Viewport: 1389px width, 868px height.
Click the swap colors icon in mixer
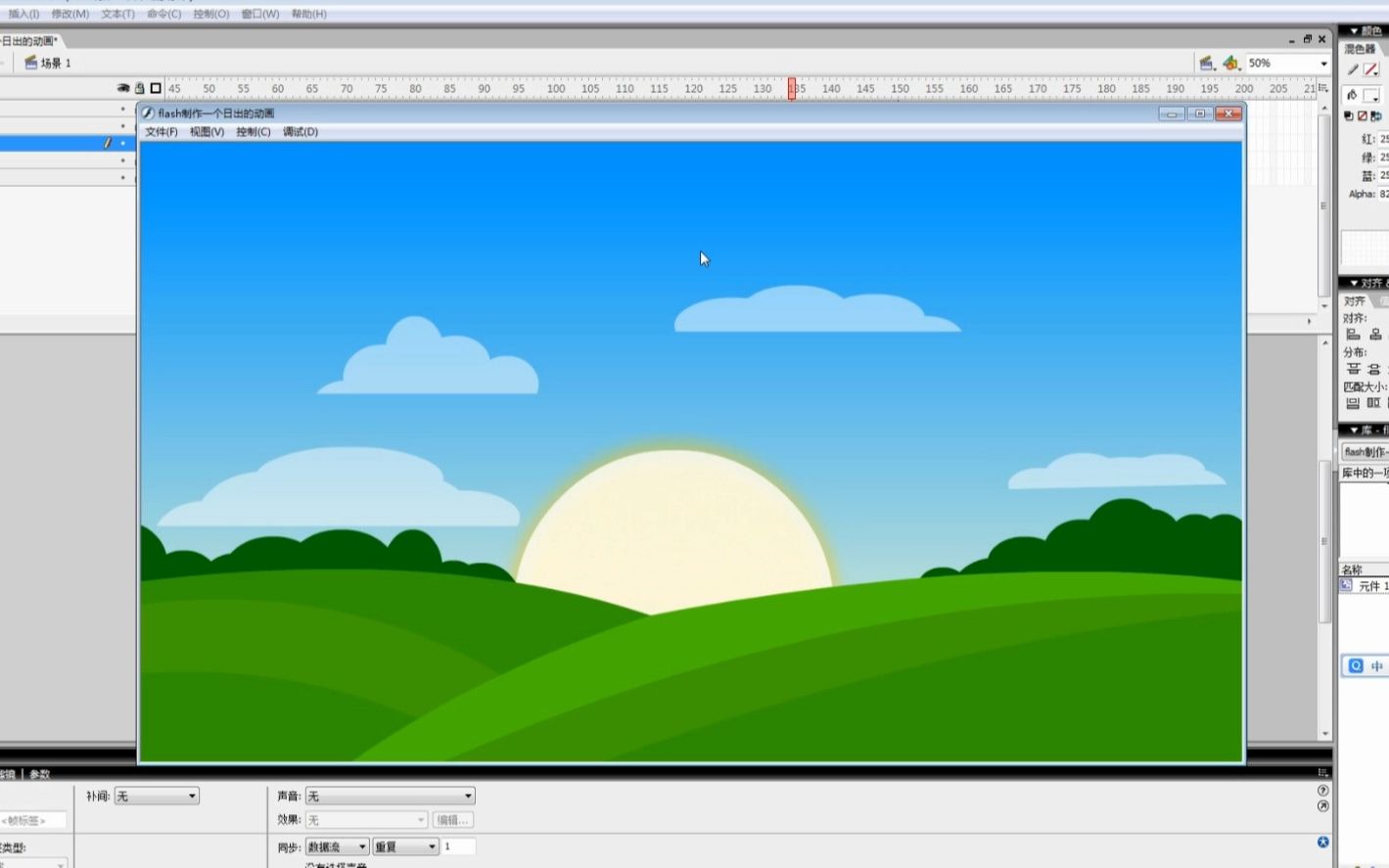[x=1375, y=115]
